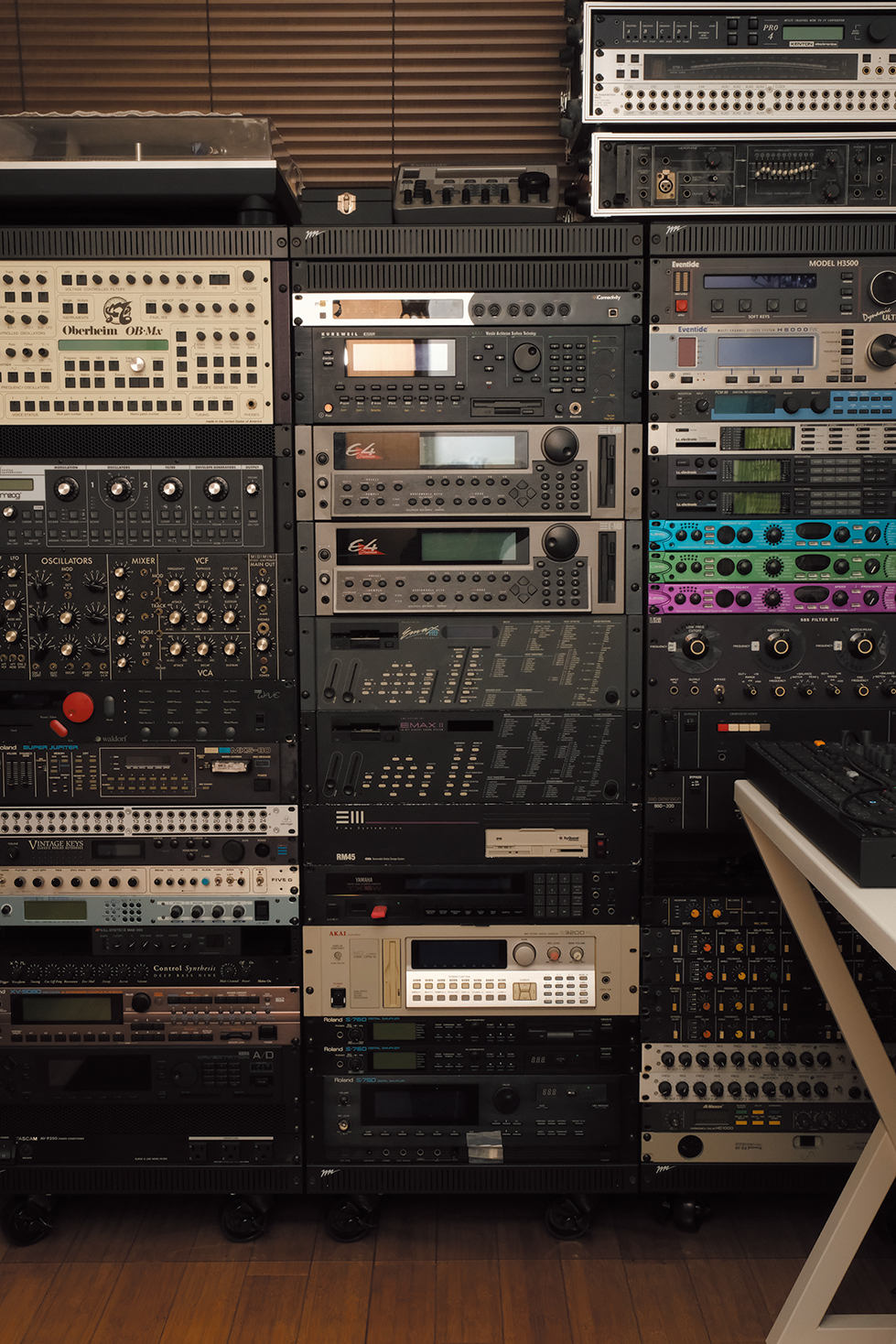Click the Vintage Keys module label
896x1344 pixels.
tap(55, 845)
